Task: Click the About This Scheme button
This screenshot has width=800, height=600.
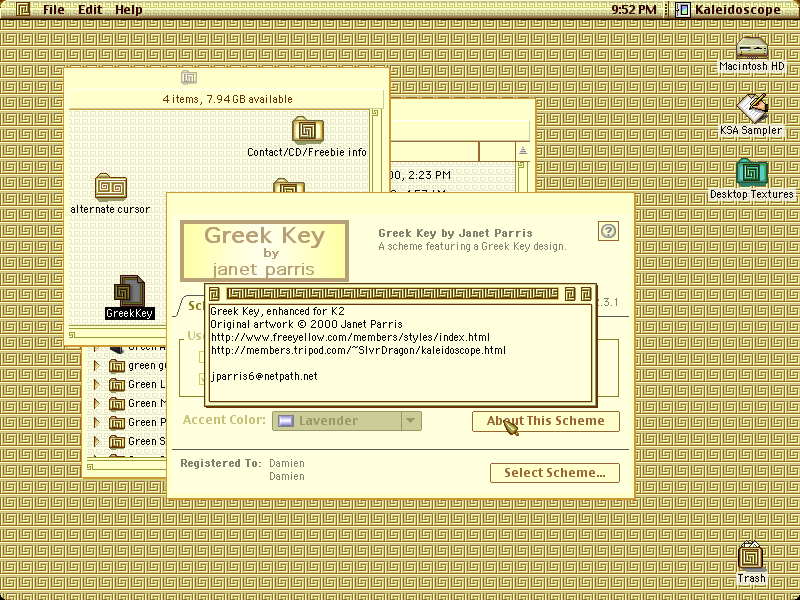Action: coord(545,421)
